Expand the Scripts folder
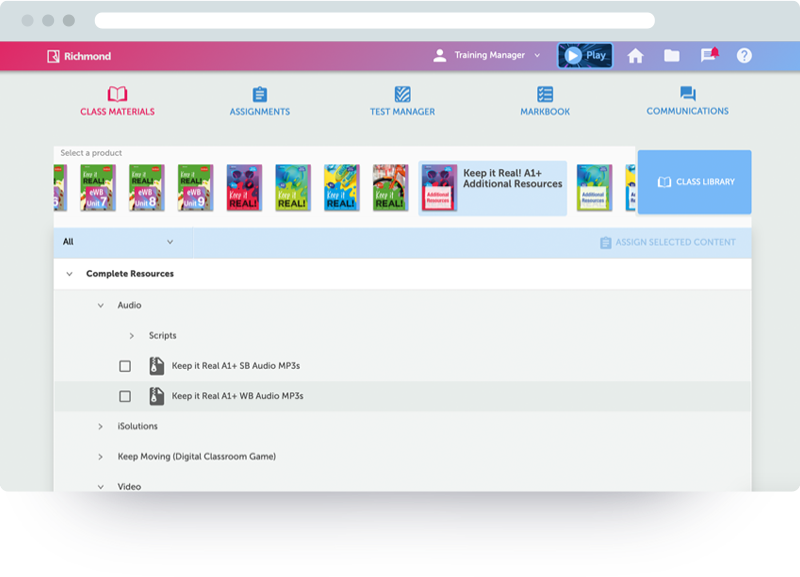Screen dimensions: 800x577 click(x=132, y=336)
